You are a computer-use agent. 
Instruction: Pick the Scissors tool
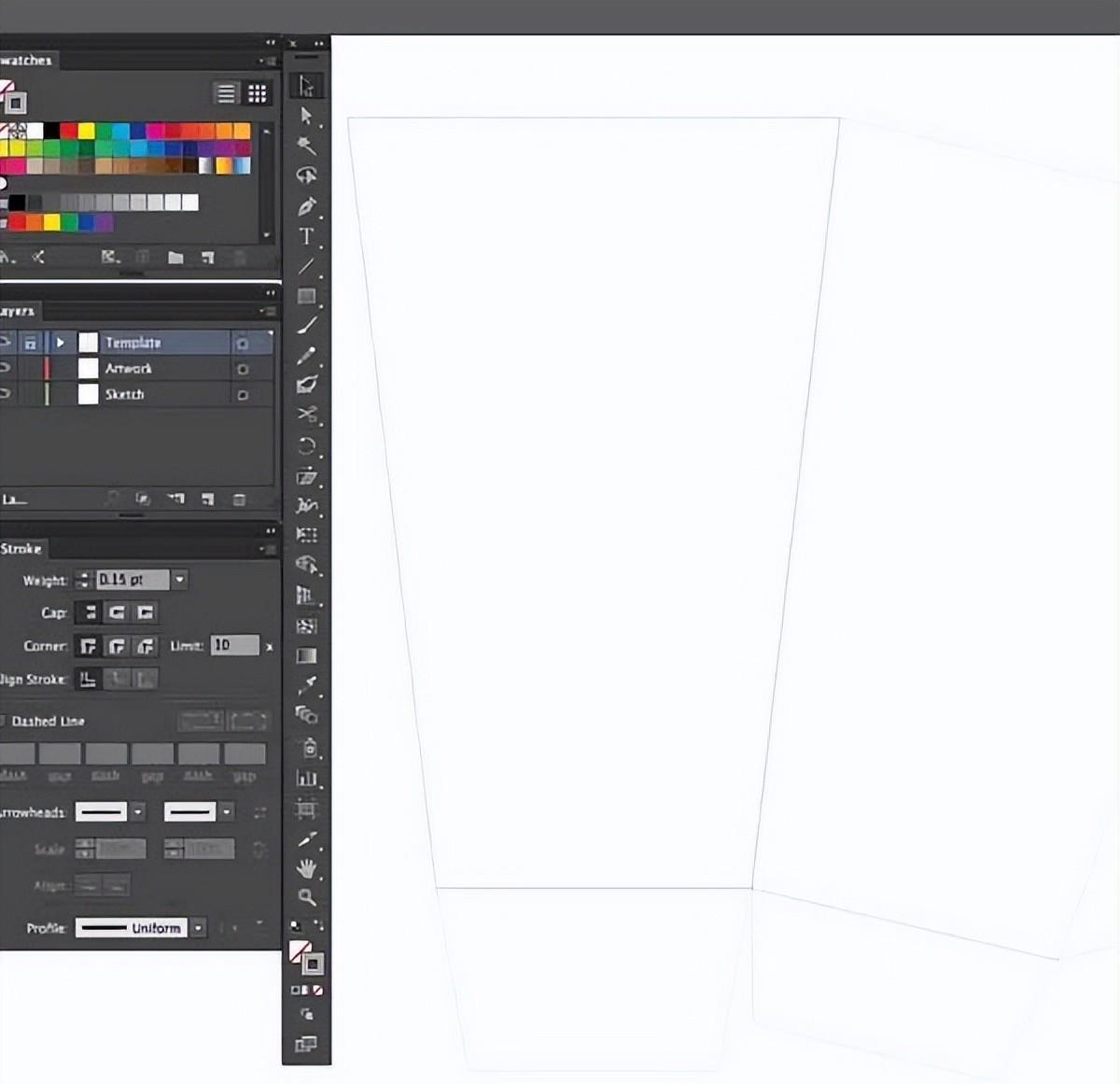point(306,414)
